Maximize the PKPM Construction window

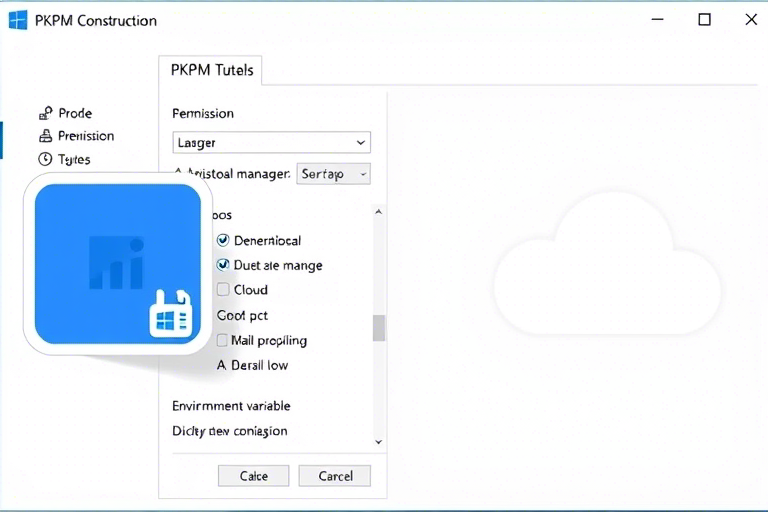704,20
